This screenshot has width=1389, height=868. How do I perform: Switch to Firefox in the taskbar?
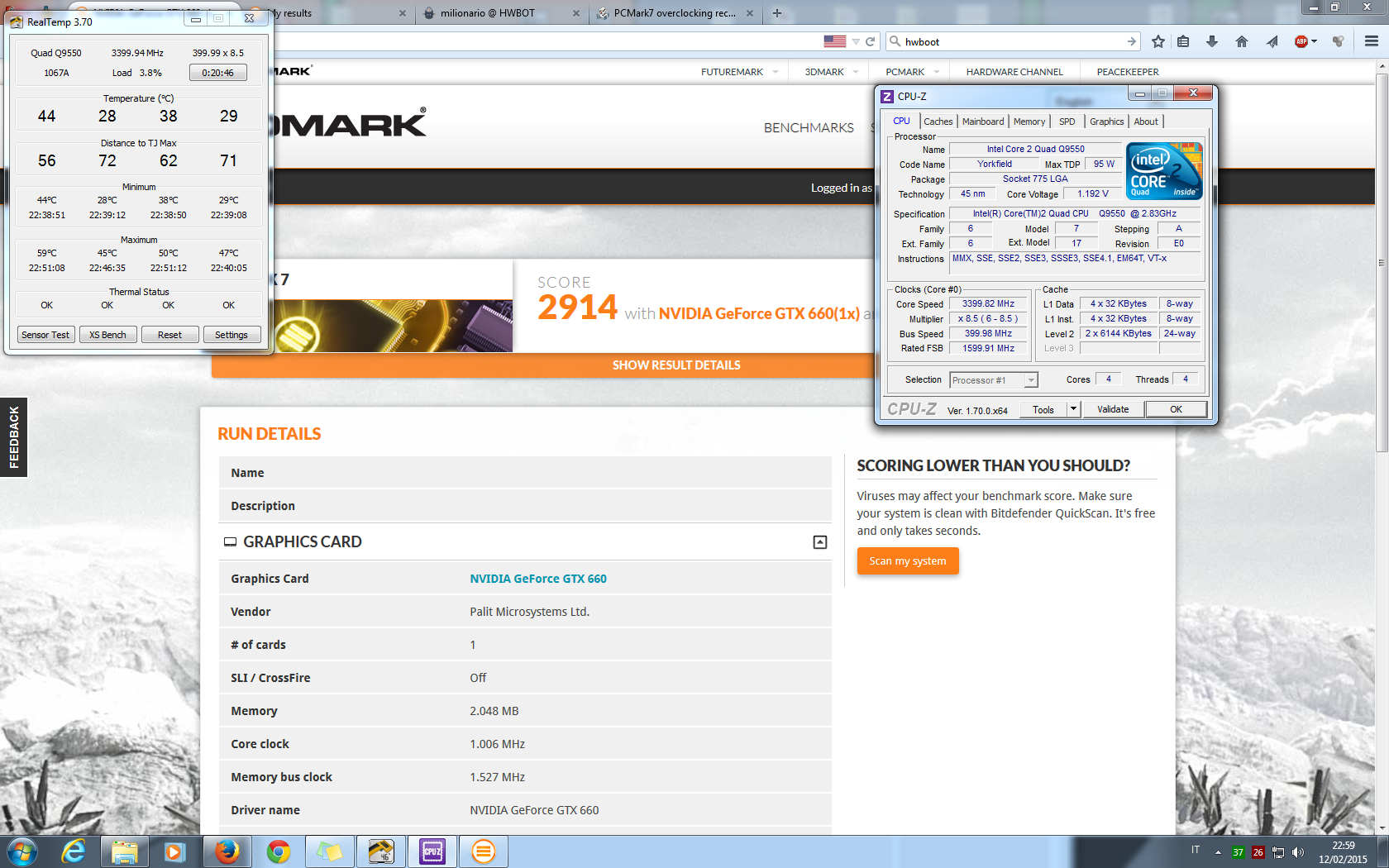(227, 851)
